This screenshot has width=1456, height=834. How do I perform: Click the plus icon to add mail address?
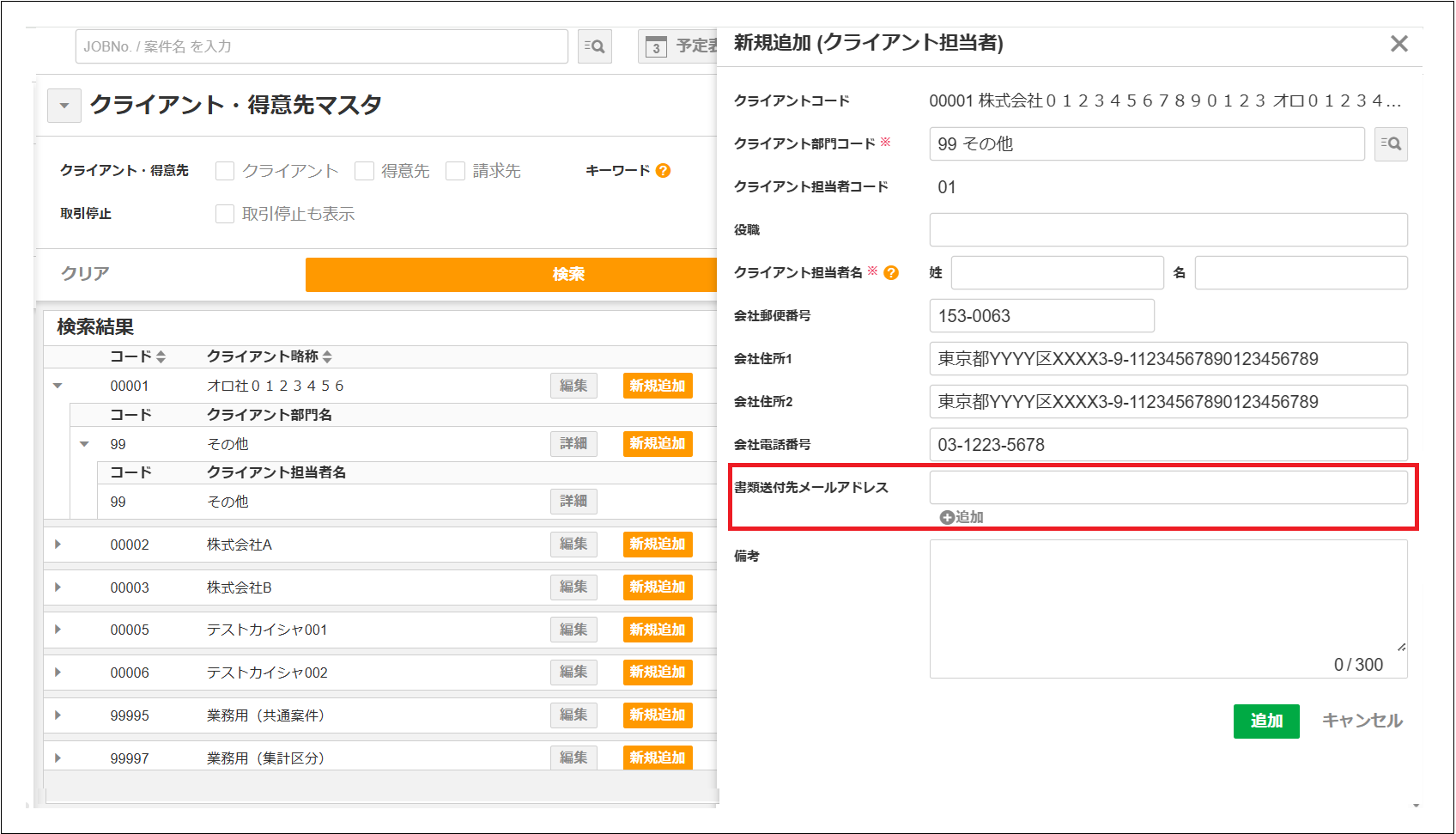pos(947,517)
